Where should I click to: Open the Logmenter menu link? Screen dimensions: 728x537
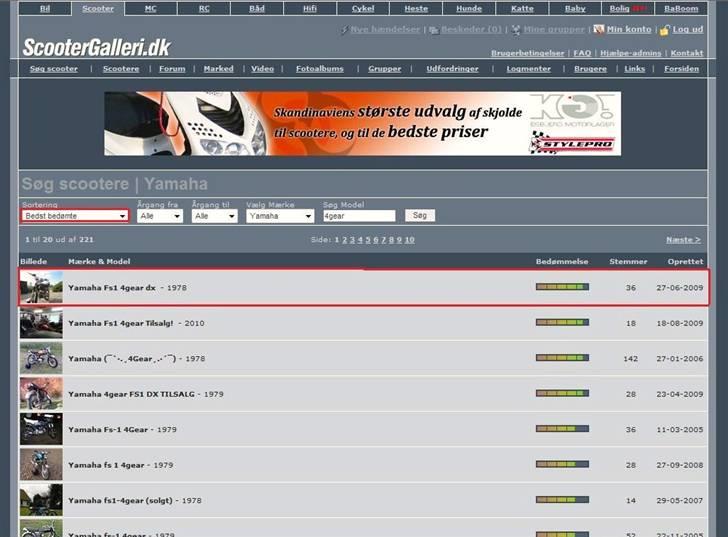(x=528, y=69)
